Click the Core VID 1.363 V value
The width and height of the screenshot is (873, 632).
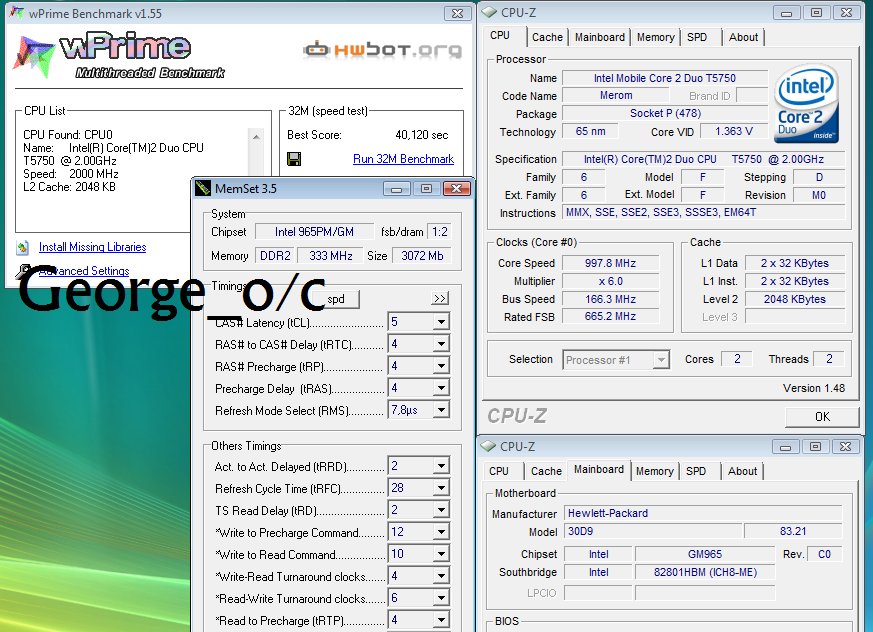[x=734, y=131]
